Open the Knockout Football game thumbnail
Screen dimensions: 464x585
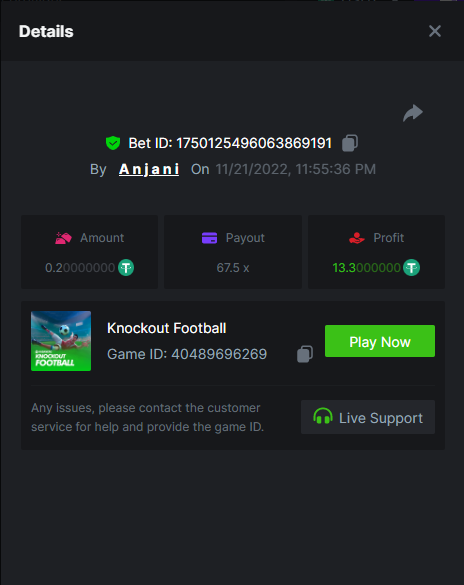tap(61, 341)
